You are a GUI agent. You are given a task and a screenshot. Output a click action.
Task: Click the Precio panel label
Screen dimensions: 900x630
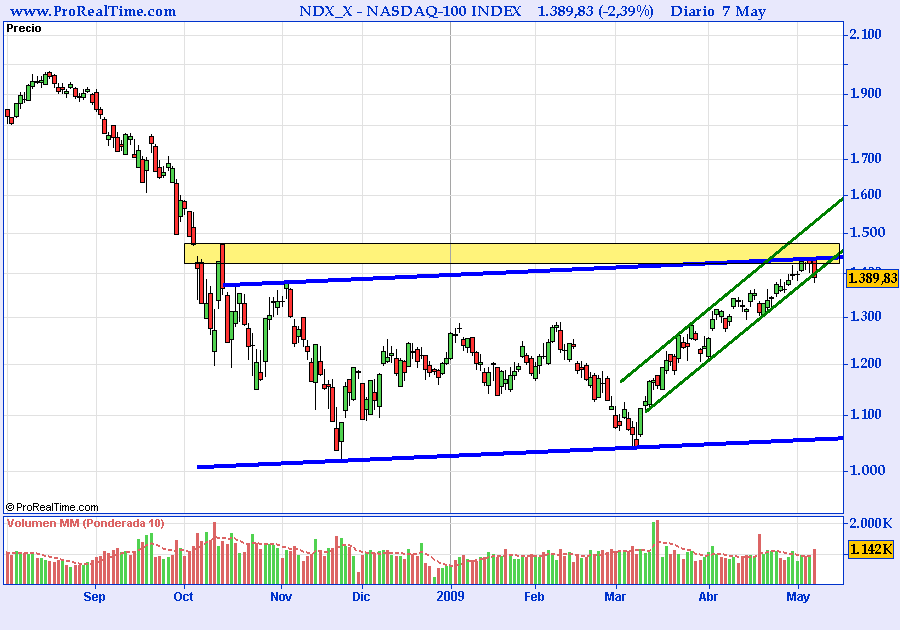click(24, 29)
